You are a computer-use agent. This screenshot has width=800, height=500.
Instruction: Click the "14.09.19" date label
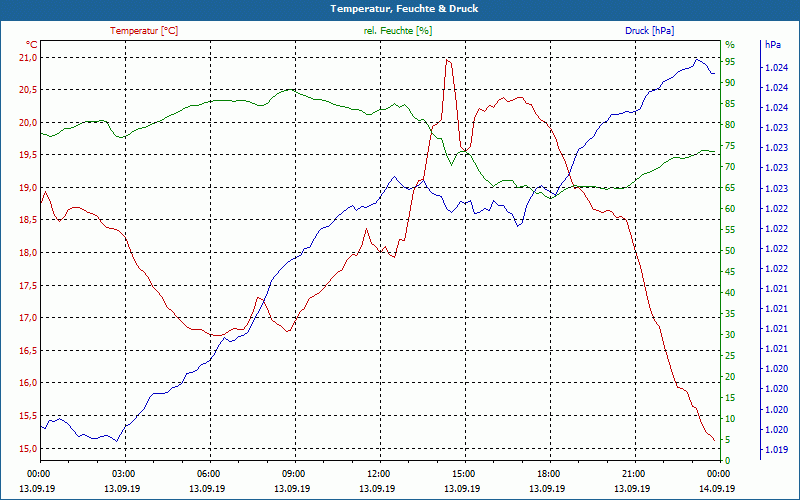click(x=717, y=488)
